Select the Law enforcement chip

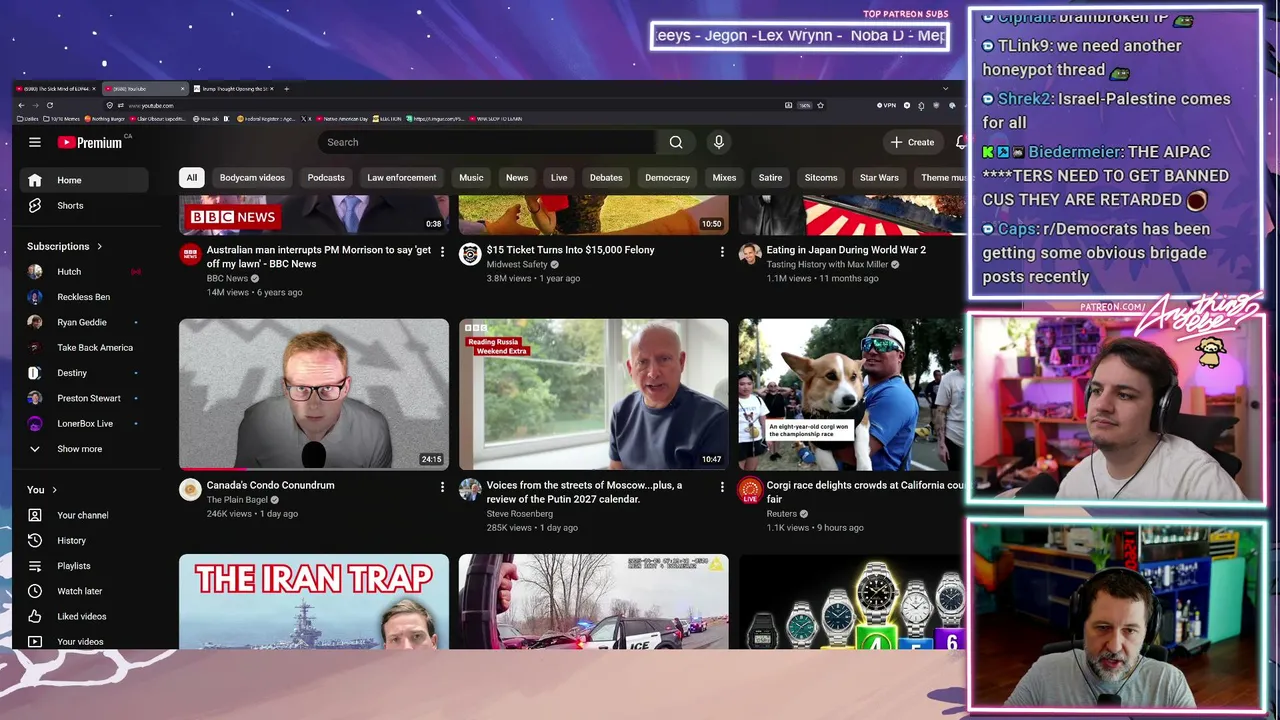click(x=401, y=178)
